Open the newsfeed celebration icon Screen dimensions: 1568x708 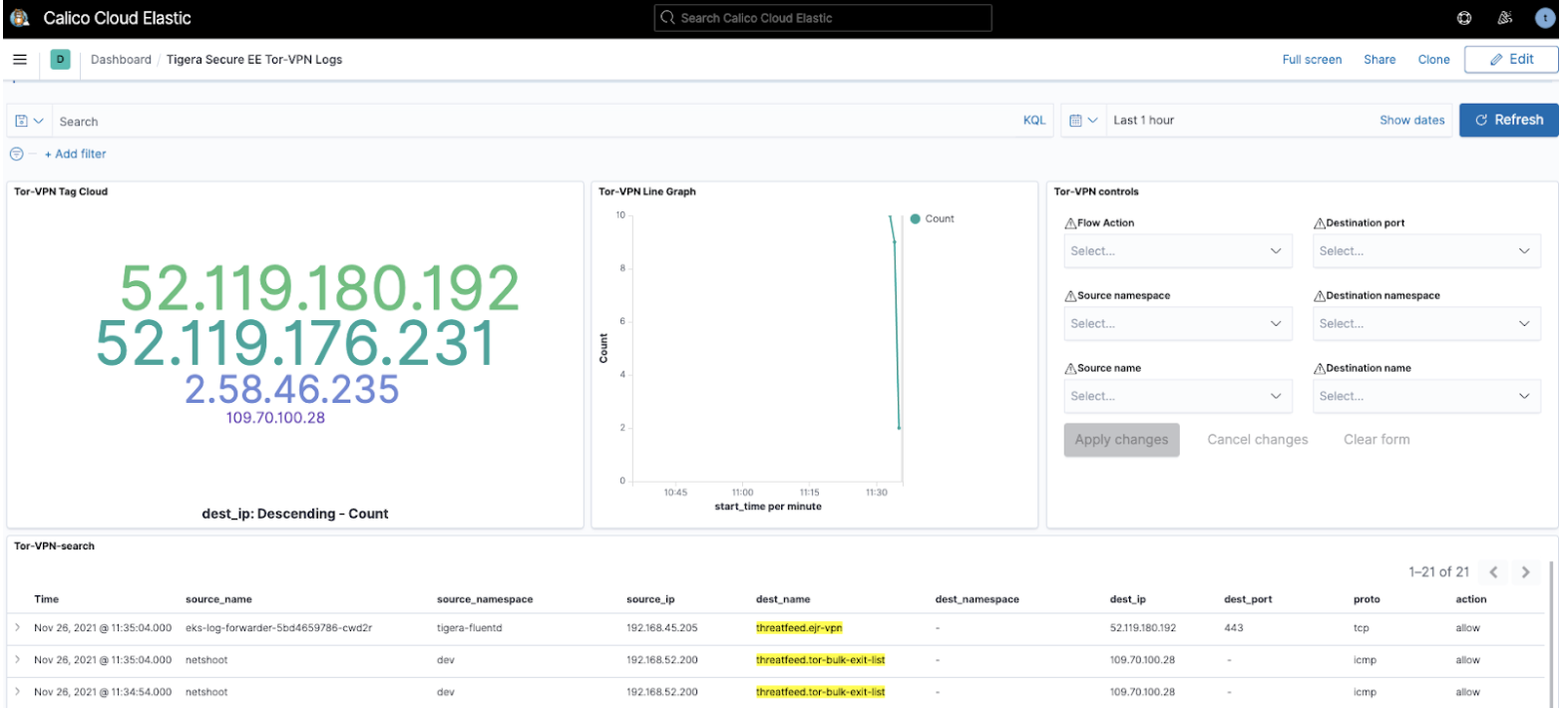(1505, 18)
